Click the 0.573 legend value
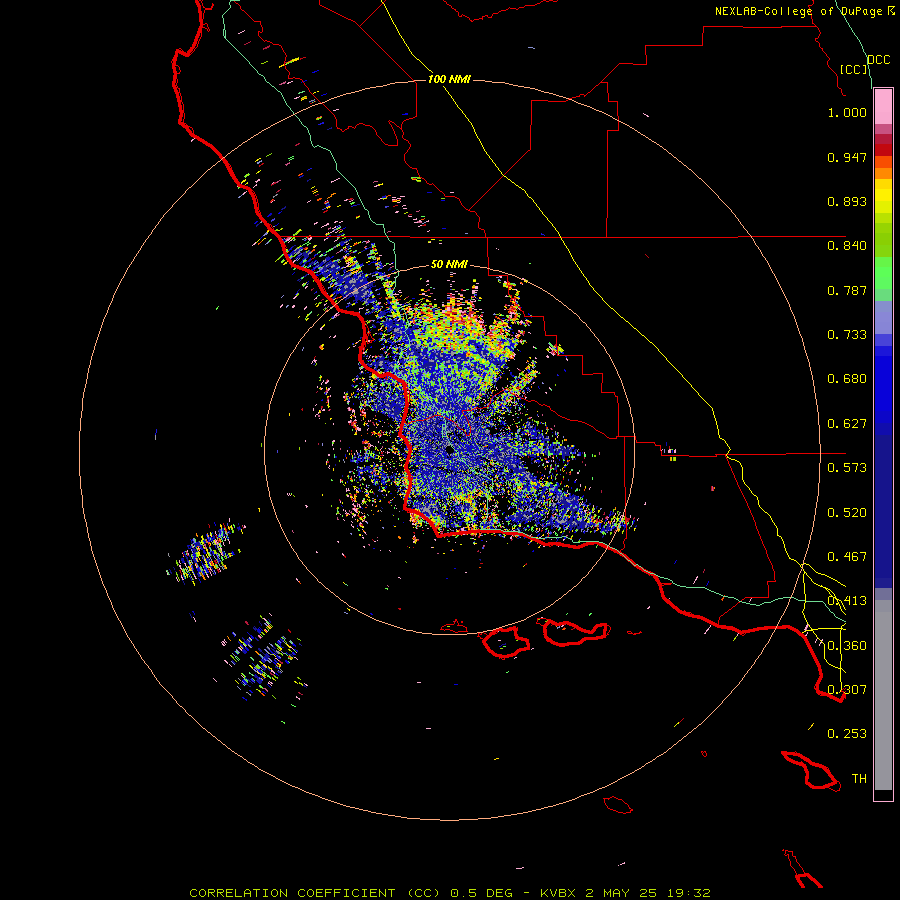 847,468
